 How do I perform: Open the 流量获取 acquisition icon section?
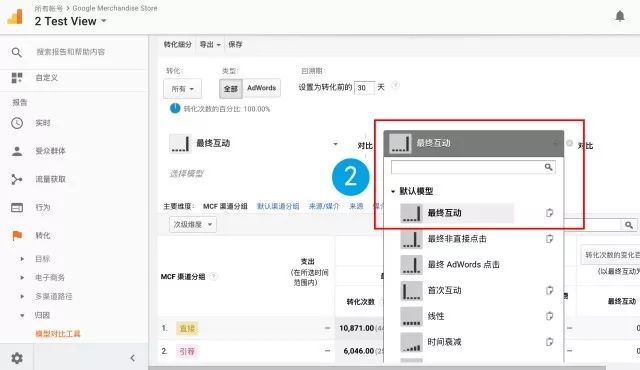(x=17, y=179)
